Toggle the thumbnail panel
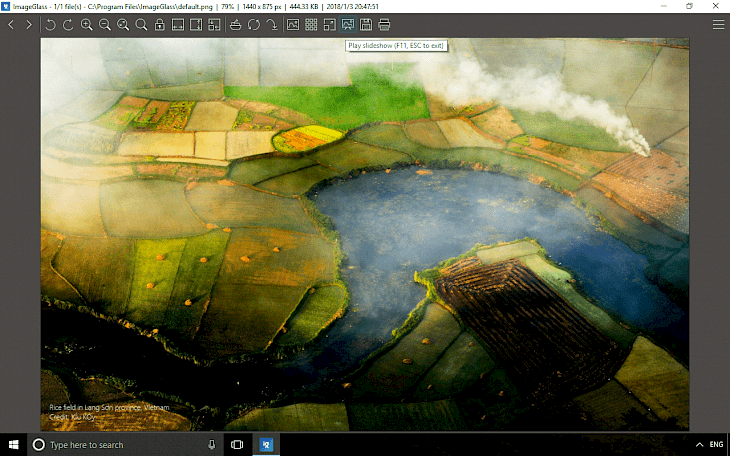 (293, 25)
